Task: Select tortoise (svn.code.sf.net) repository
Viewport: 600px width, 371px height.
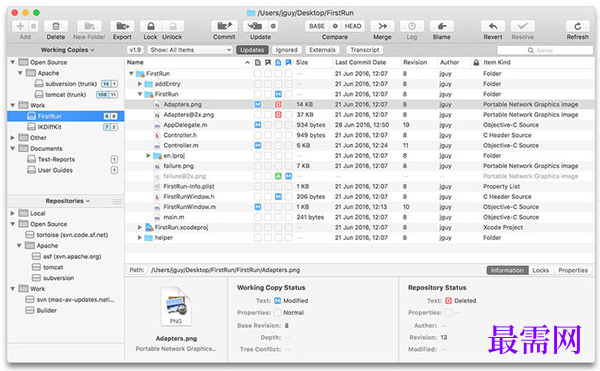Action: pyautogui.click(x=65, y=235)
